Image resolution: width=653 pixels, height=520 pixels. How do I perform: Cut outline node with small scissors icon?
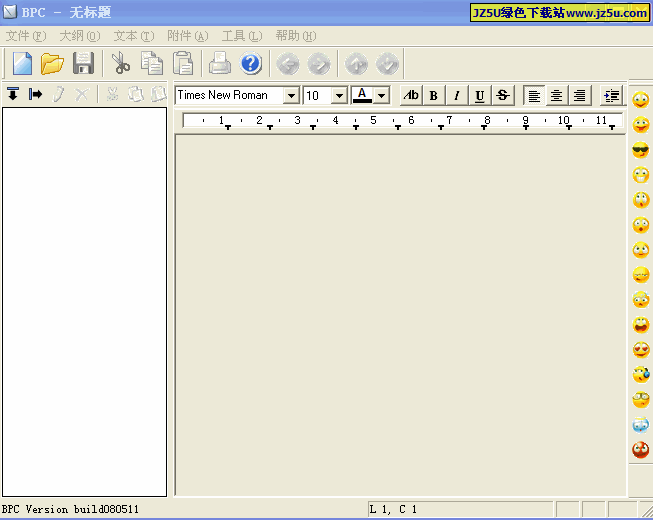[x=112, y=94]
